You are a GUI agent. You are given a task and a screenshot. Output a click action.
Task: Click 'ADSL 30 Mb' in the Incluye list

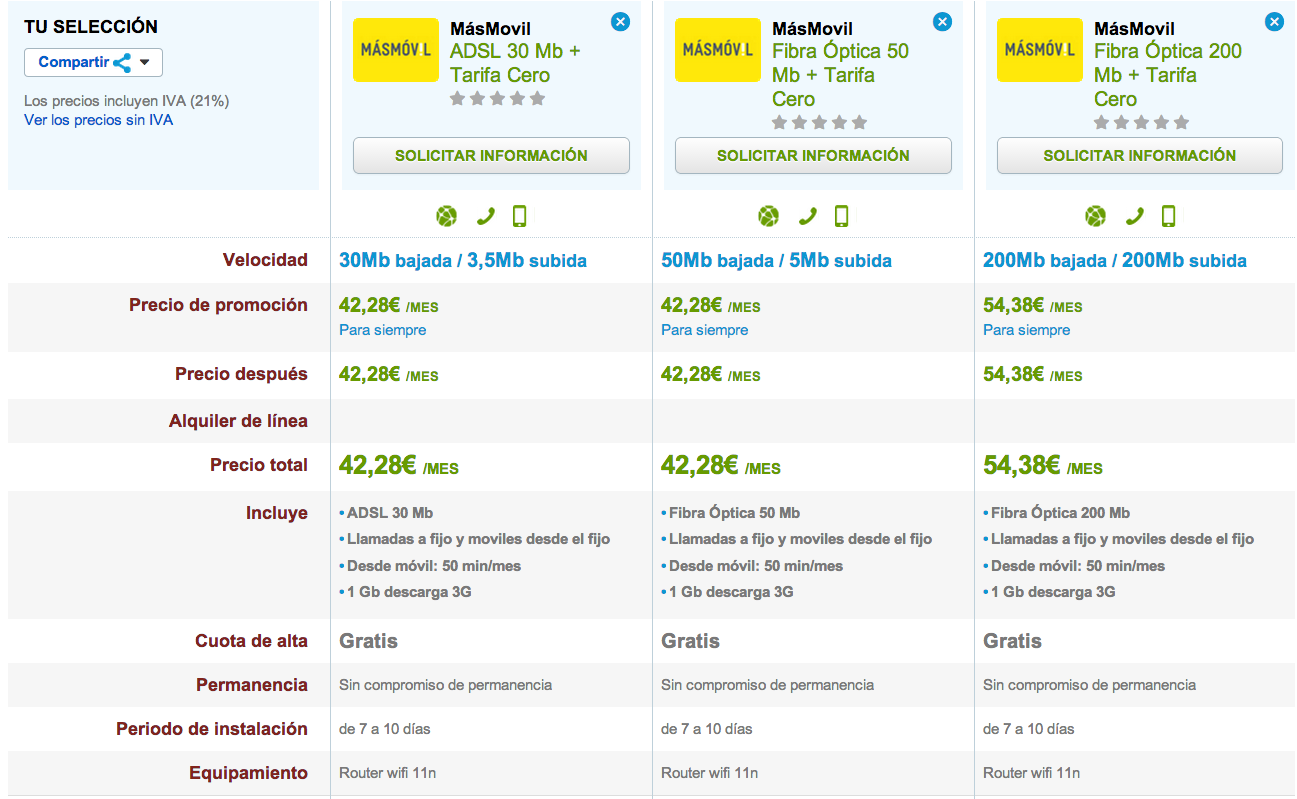tap(390, 513)
